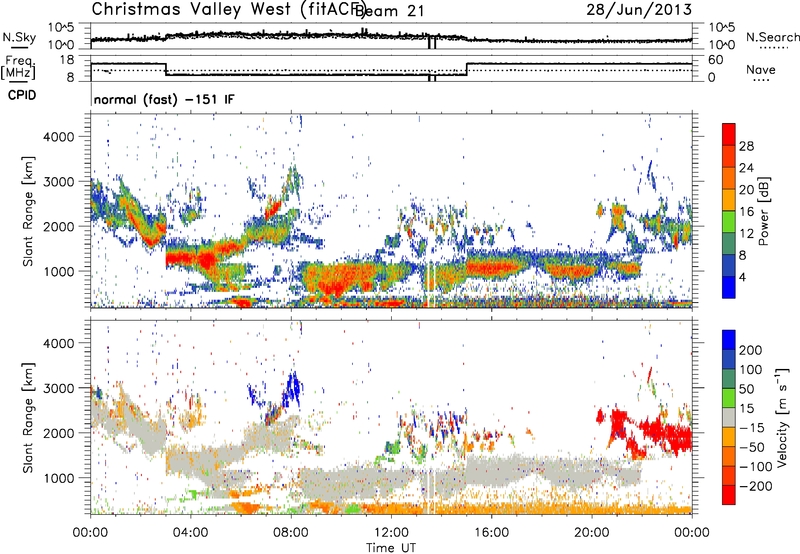Click the -100 label on the velocity colorbar

[755, 467]
